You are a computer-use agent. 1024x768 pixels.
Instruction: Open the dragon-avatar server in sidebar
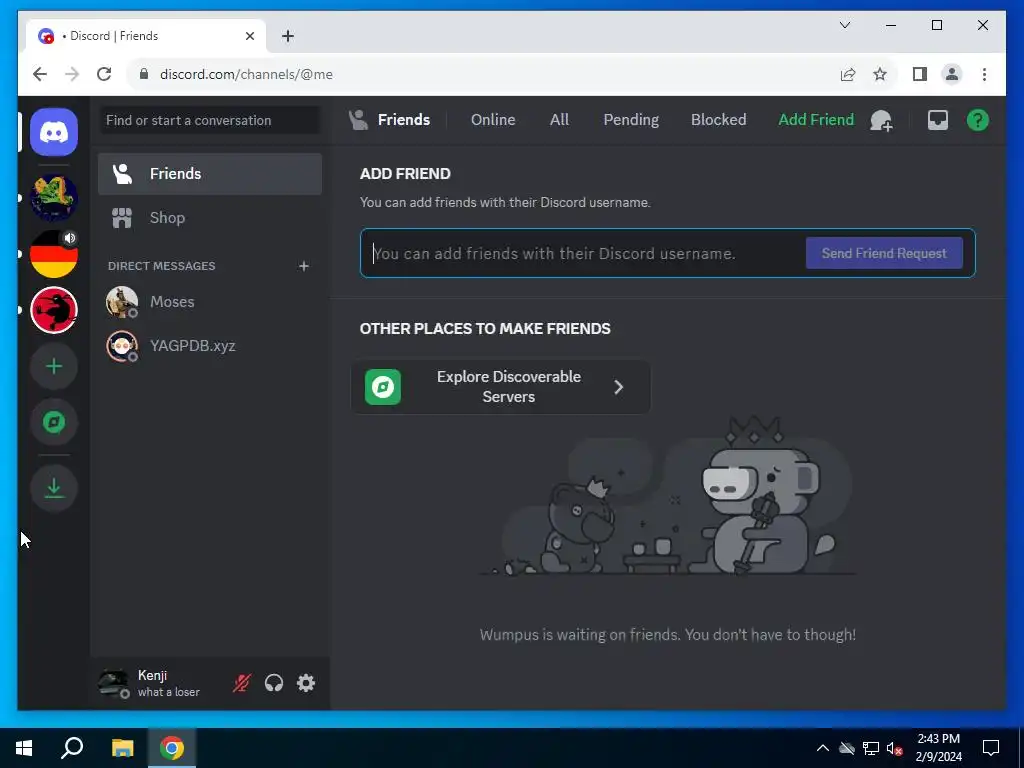point(54,198)
